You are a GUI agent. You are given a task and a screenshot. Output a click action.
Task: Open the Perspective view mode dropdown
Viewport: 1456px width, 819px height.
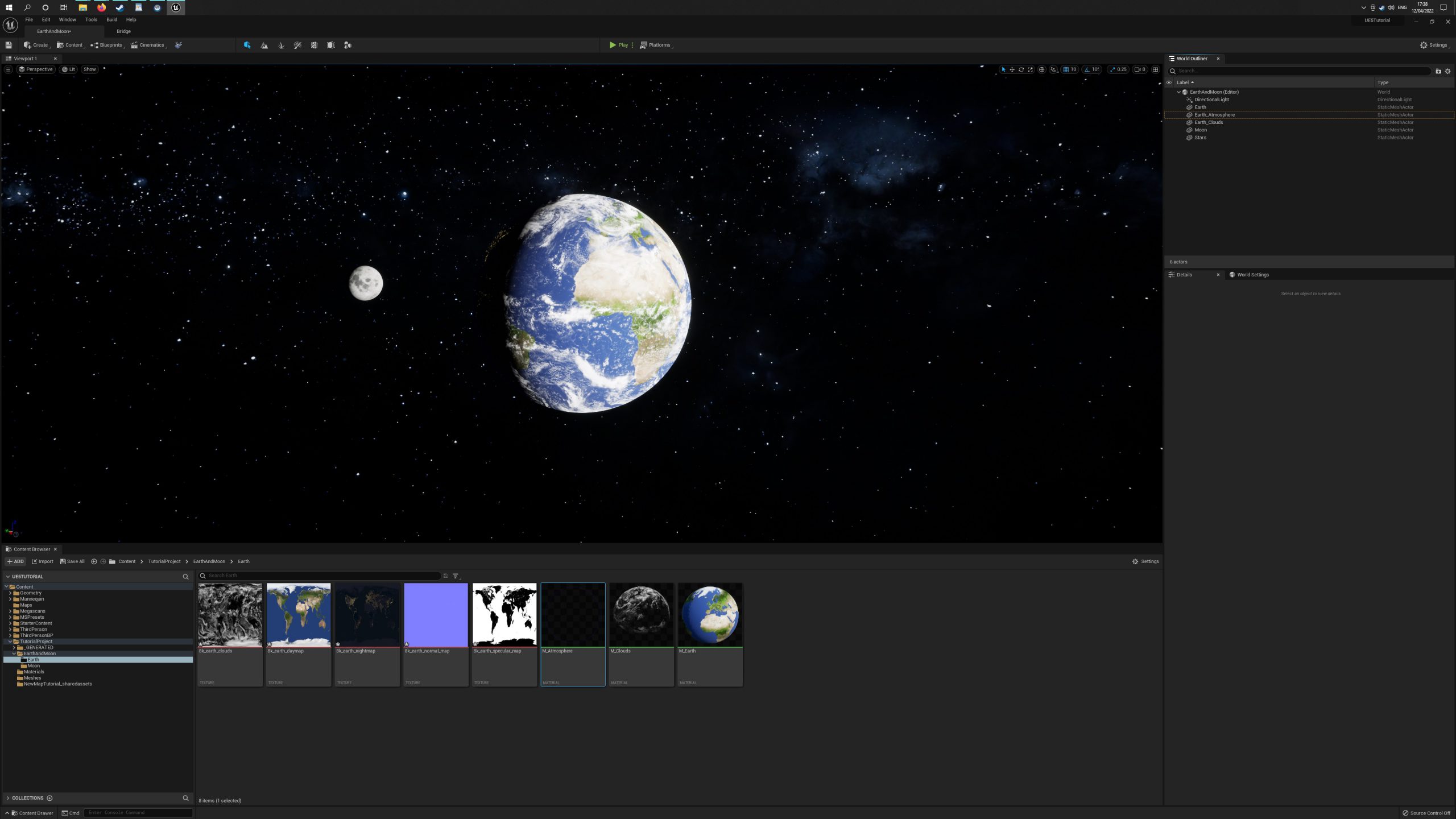point(35,69)
